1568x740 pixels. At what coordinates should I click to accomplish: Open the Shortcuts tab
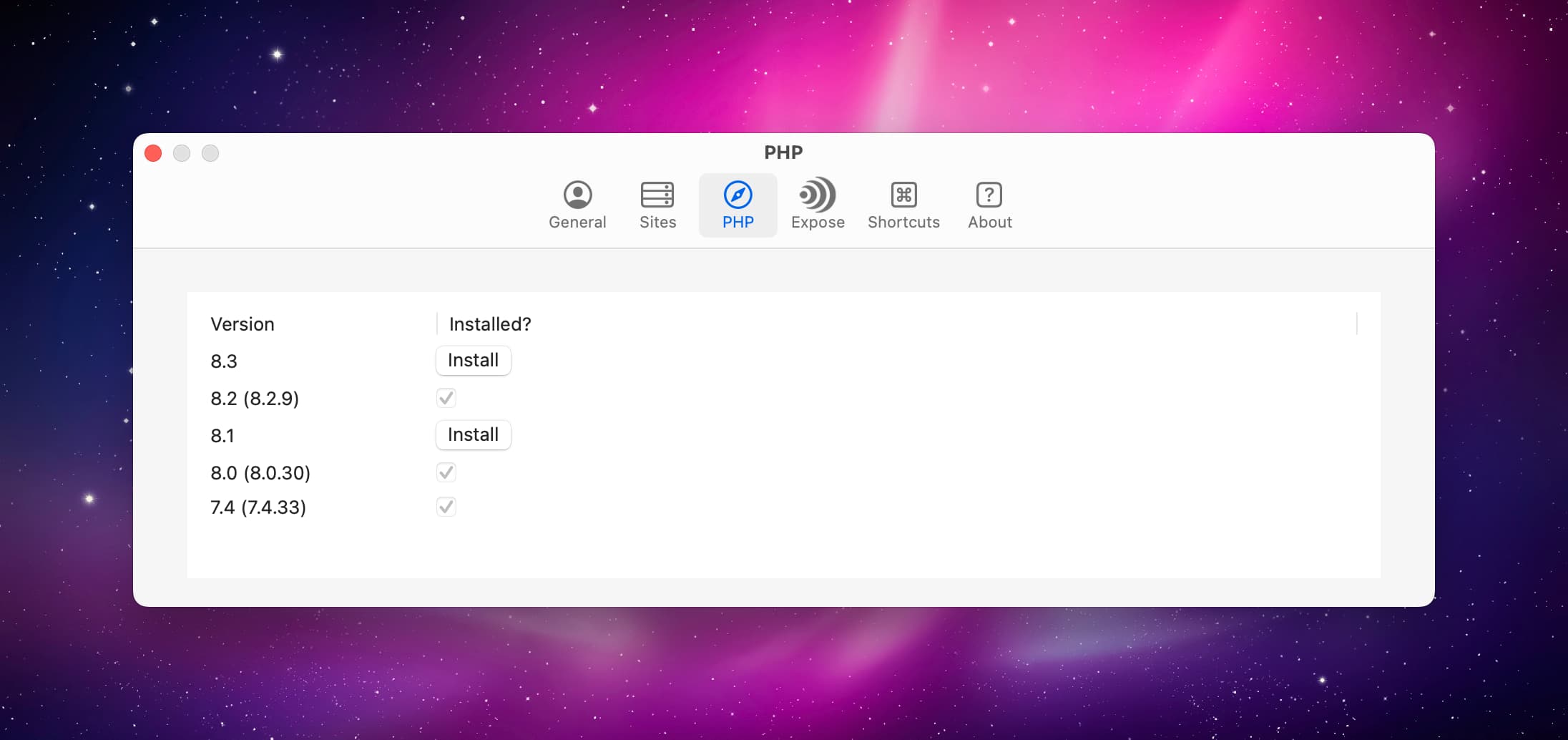[903, 205]
